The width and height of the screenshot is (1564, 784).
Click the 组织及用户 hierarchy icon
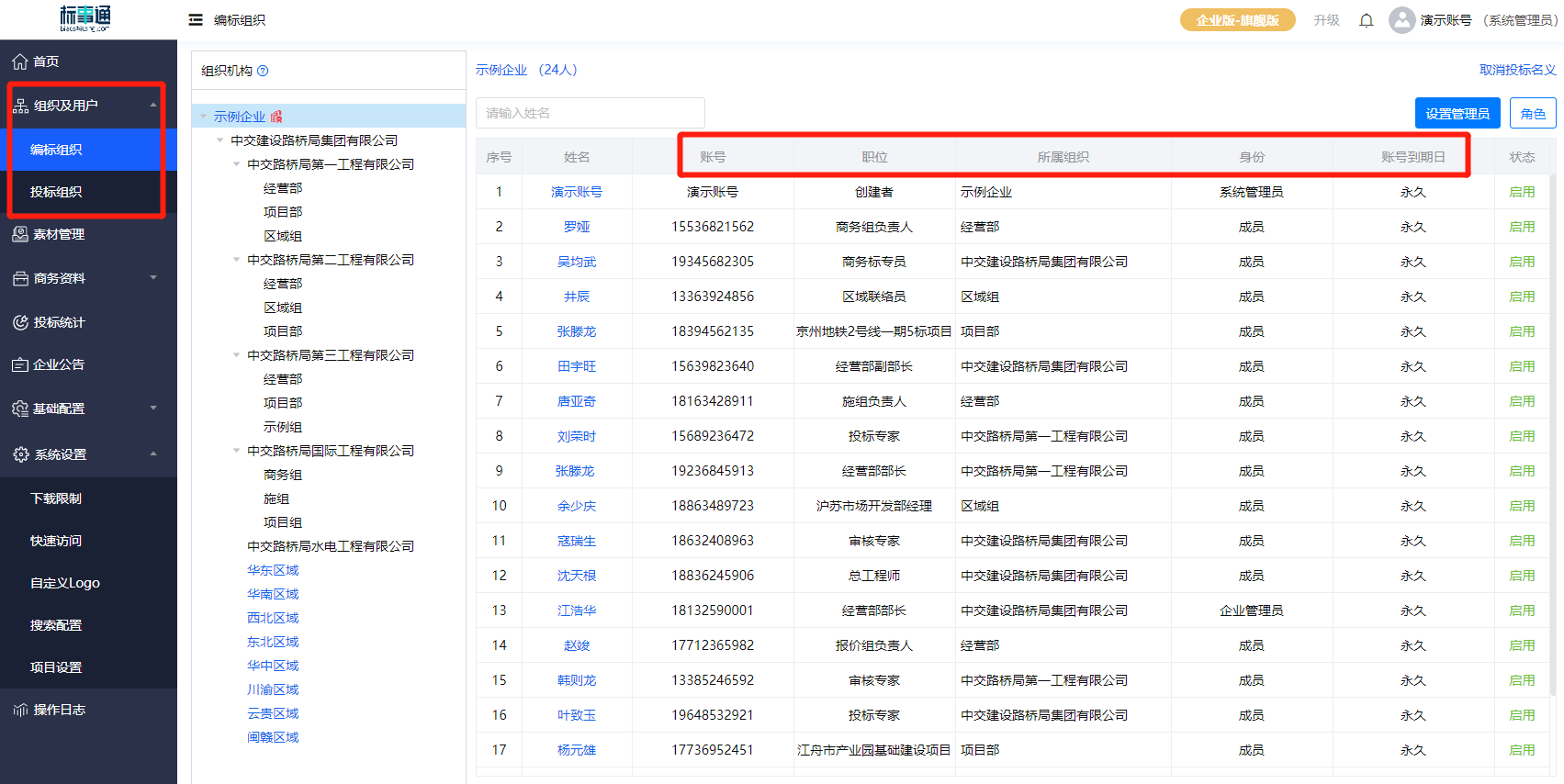click(20, 106)
